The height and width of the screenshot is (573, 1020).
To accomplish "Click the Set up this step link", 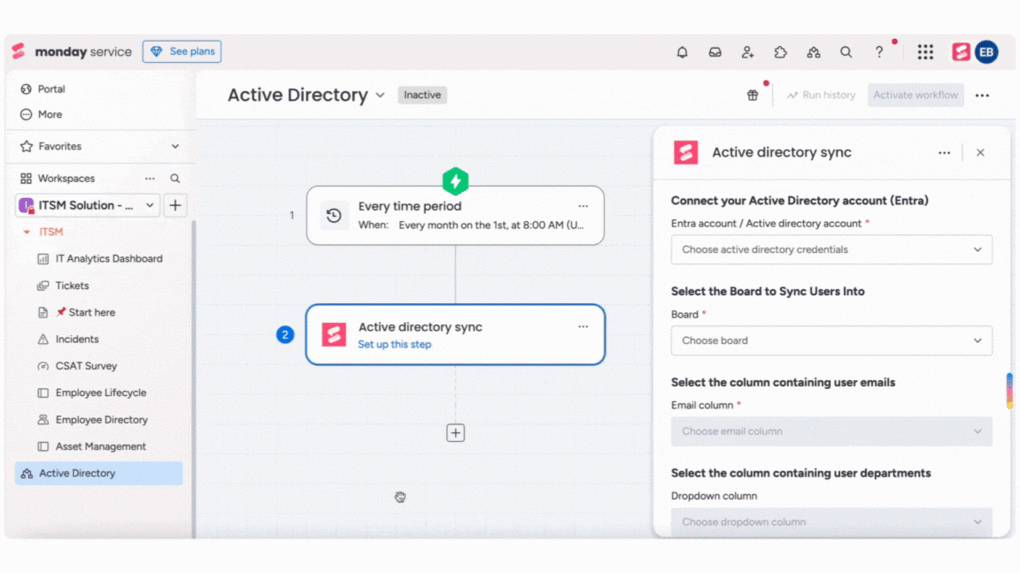I will [394, 344].
